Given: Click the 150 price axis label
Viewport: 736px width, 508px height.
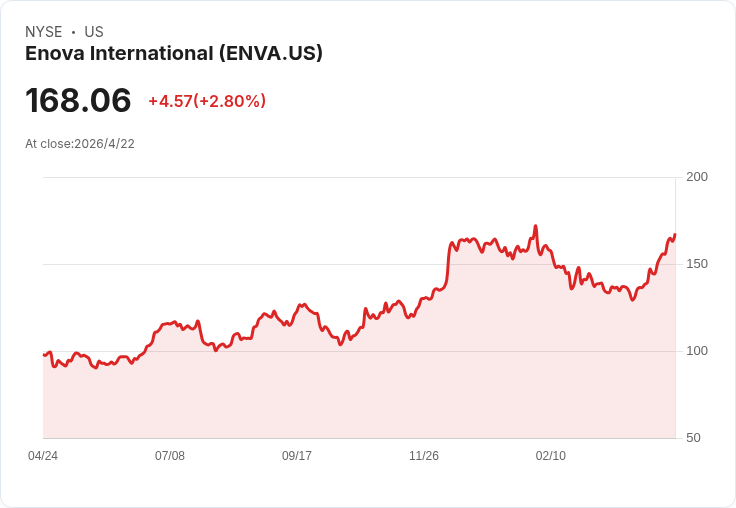Looking at the screenshot, I should 697,264.
